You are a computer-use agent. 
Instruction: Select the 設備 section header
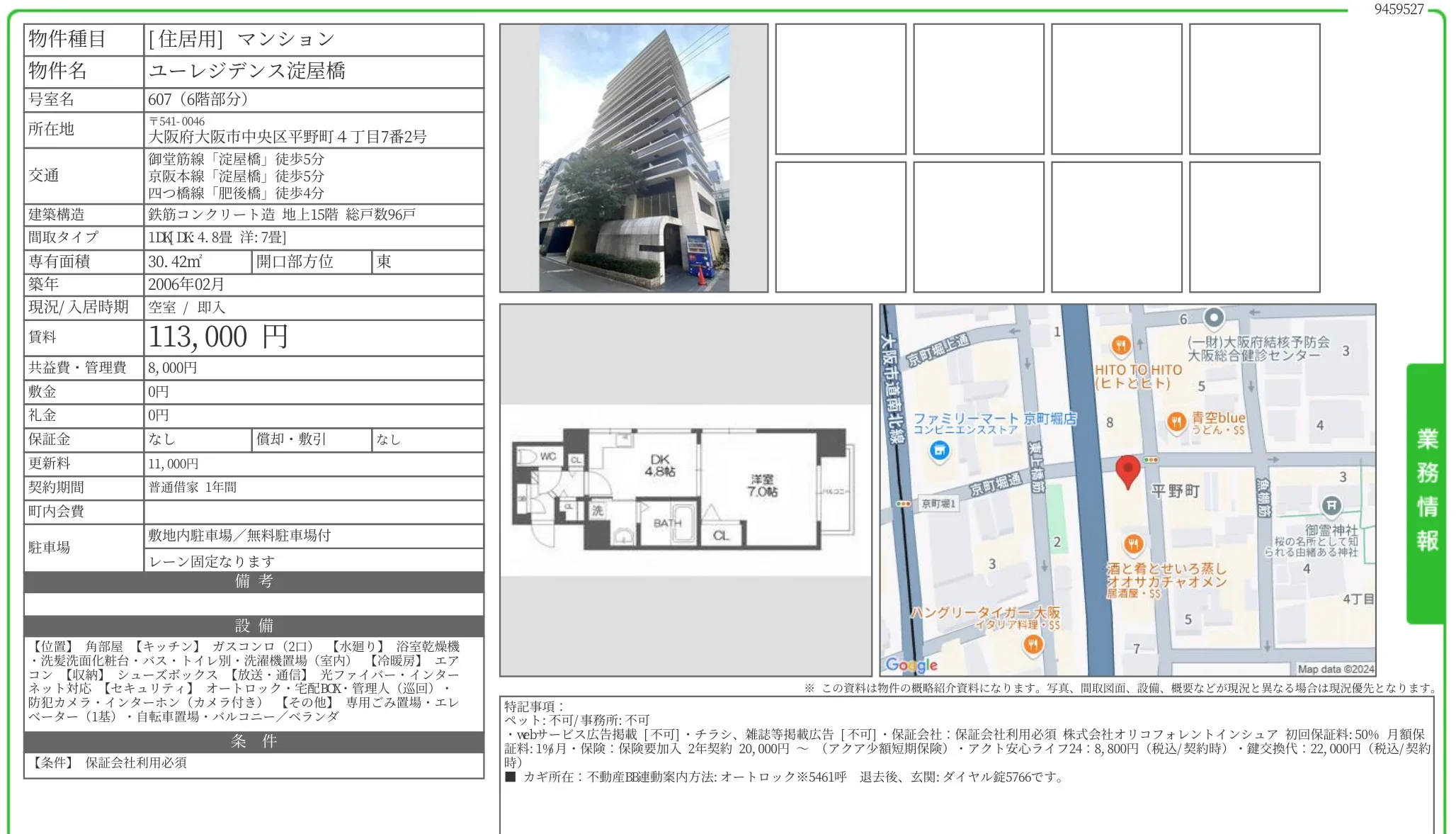tap(254, 626)
